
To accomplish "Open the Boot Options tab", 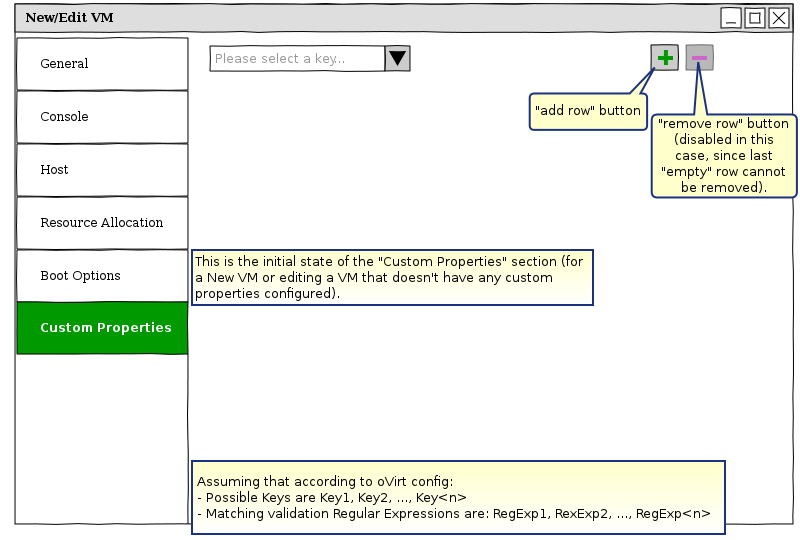I will pos(102,276).
